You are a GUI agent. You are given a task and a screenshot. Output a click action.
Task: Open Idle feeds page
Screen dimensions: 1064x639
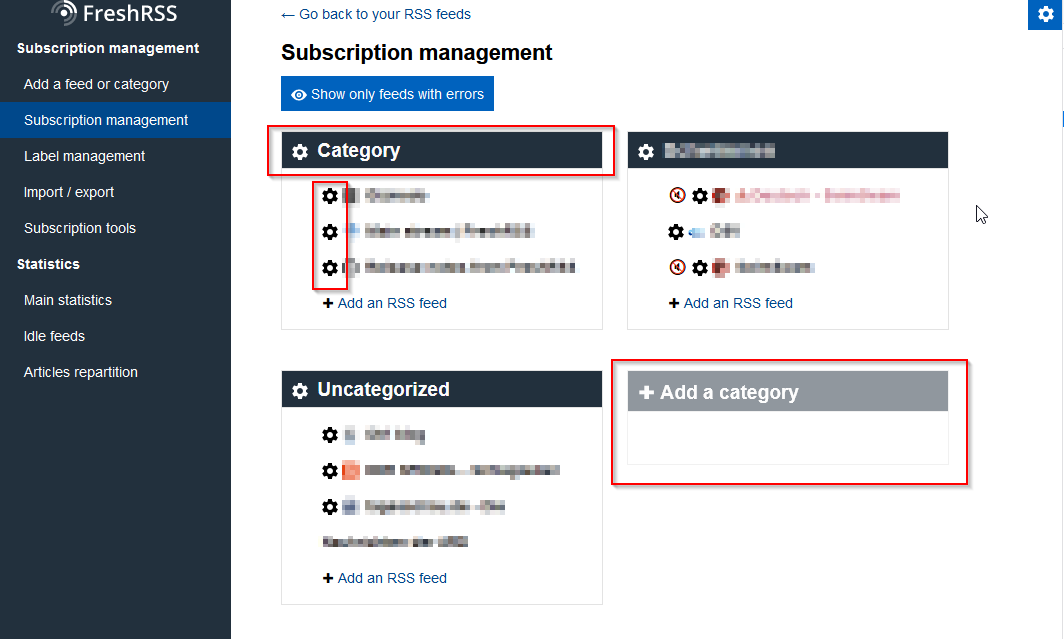pos(54,336)
